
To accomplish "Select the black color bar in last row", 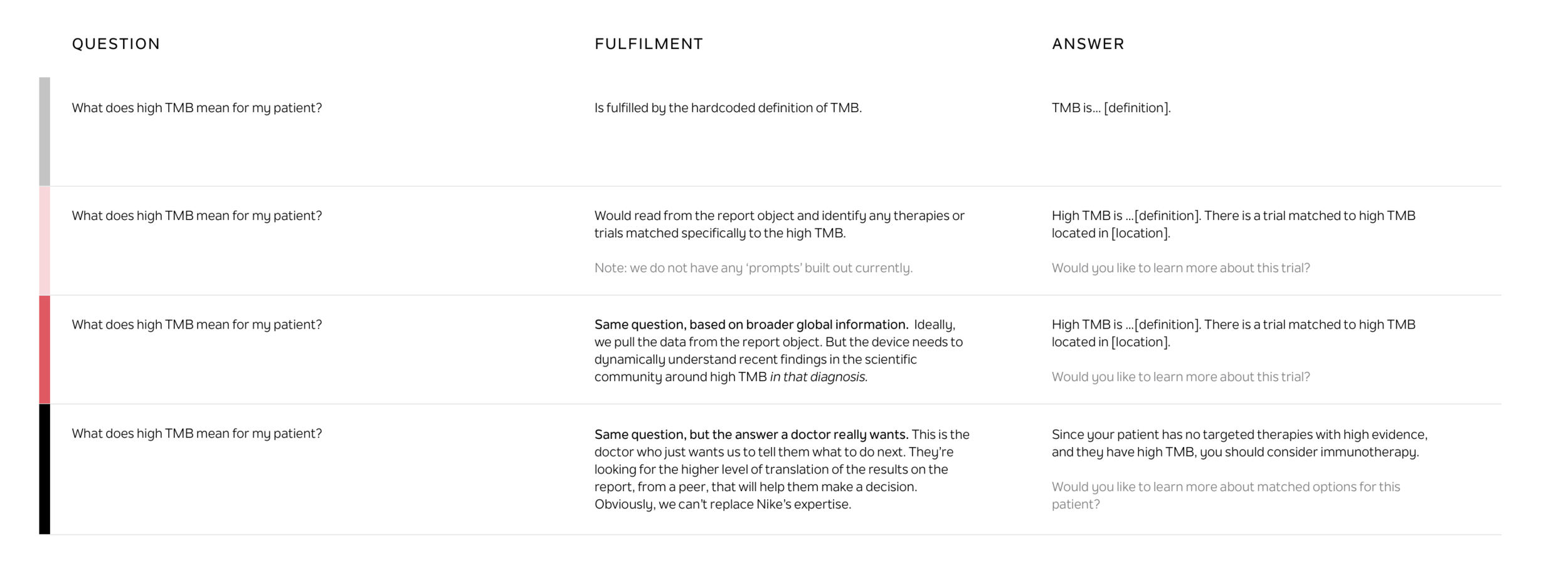I will pos(45,469).
